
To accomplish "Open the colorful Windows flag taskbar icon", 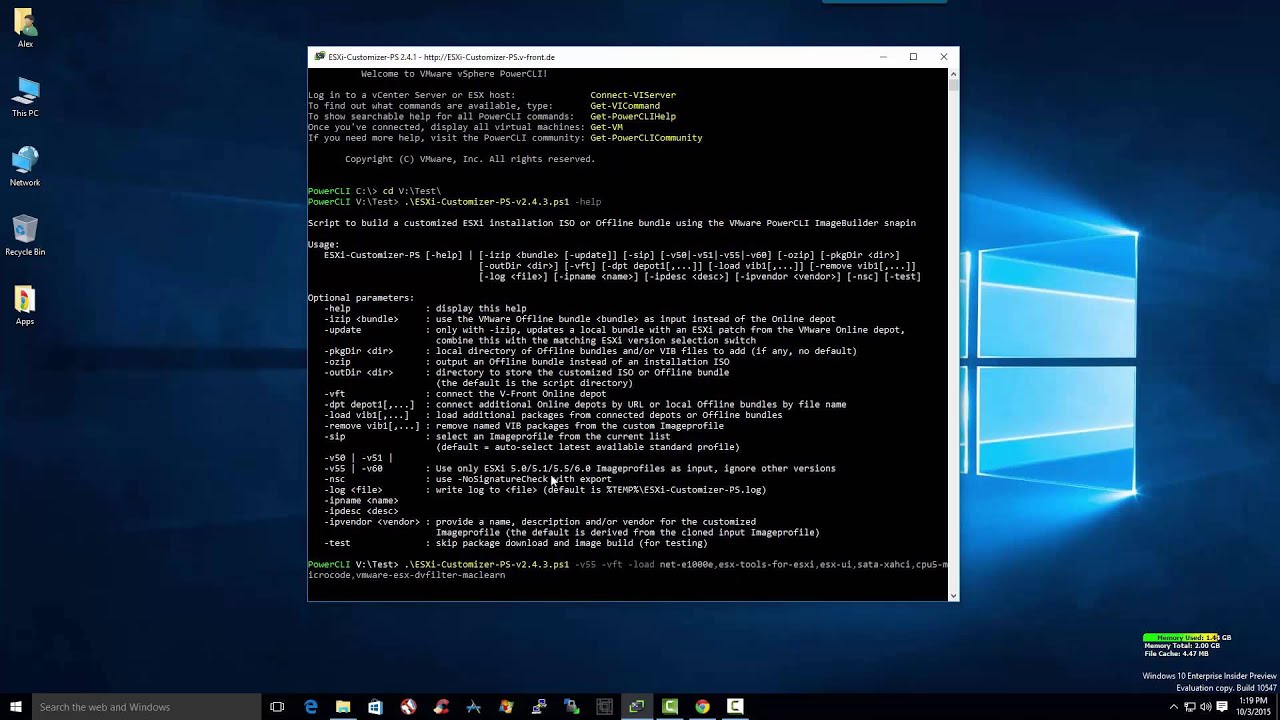I will pyautogui.click(x=506, y=707).
